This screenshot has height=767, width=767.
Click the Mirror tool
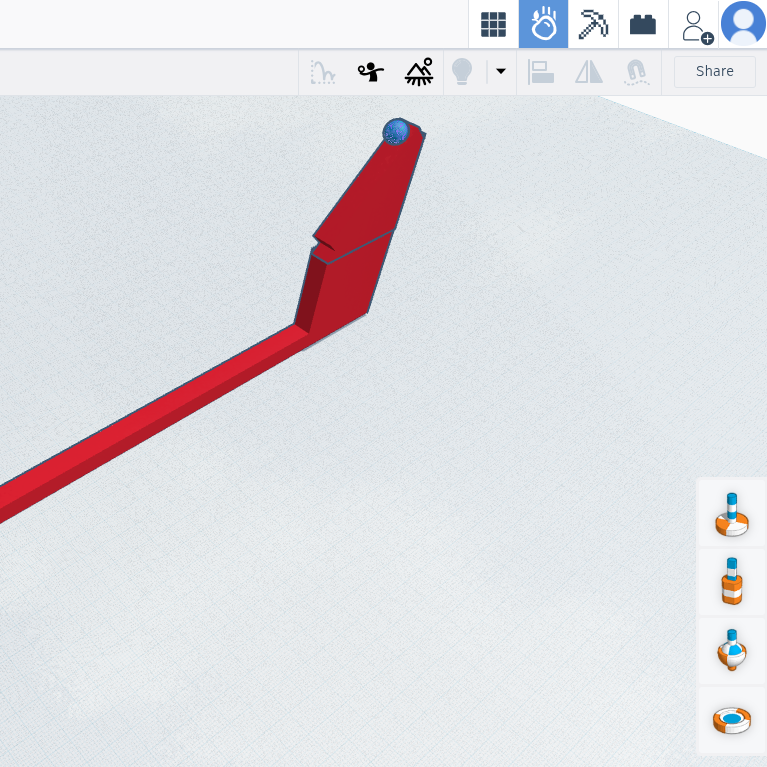pyautogui.click(x=589, y=72)
